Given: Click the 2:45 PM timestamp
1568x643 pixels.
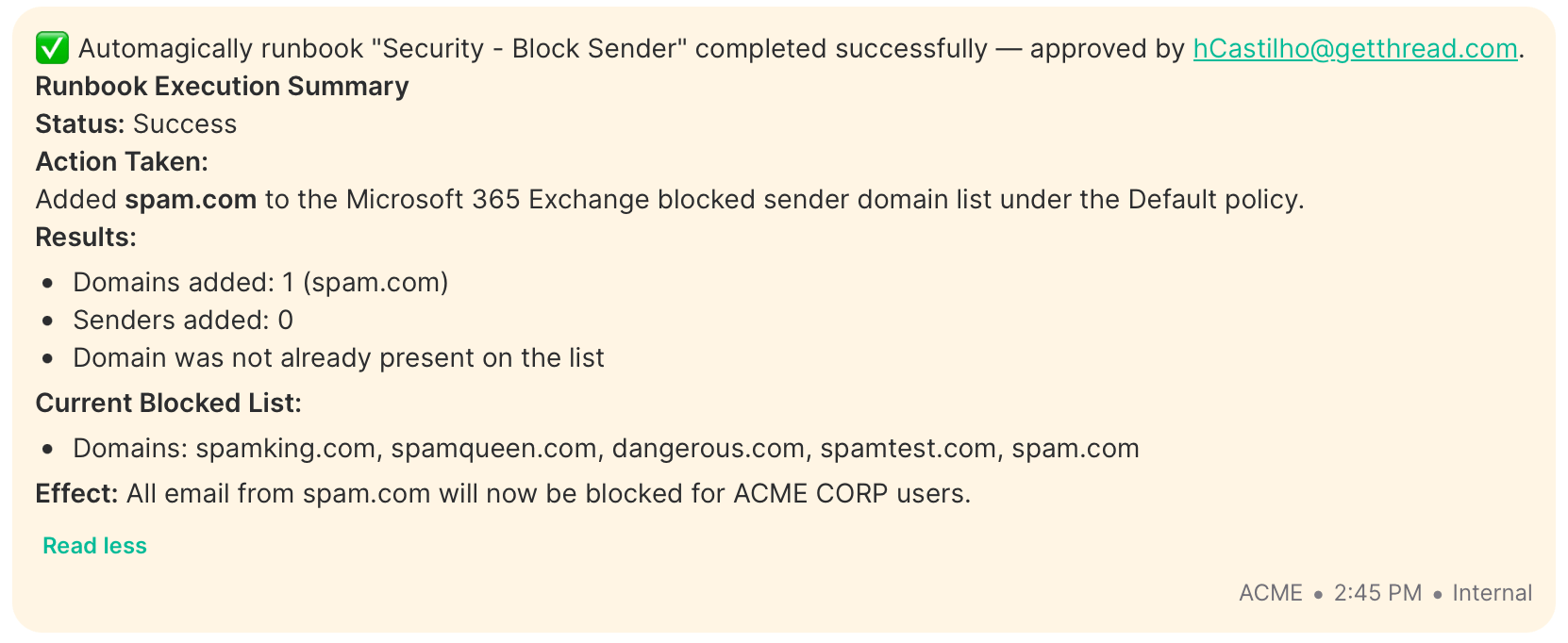Looking at the screenshot, I should coord(1377,593).
